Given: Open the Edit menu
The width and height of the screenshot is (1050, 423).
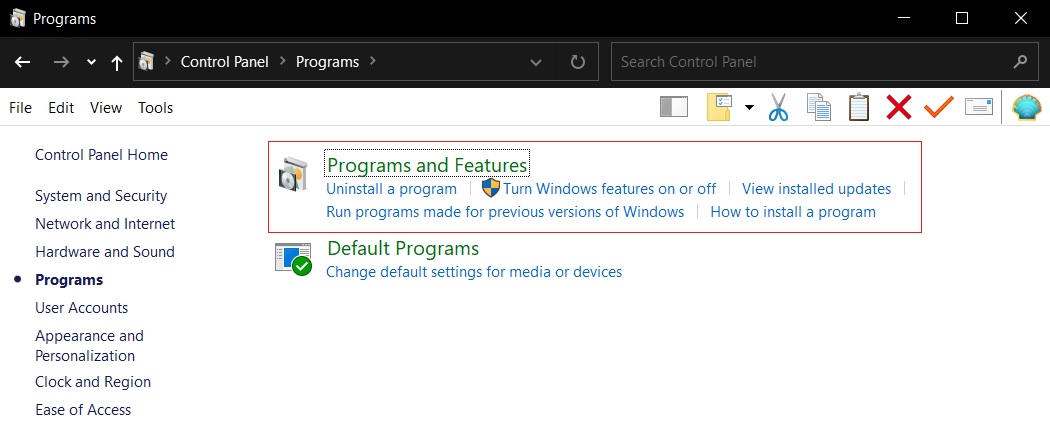Looking at the screenshot, I should click(x=61, y=108).
